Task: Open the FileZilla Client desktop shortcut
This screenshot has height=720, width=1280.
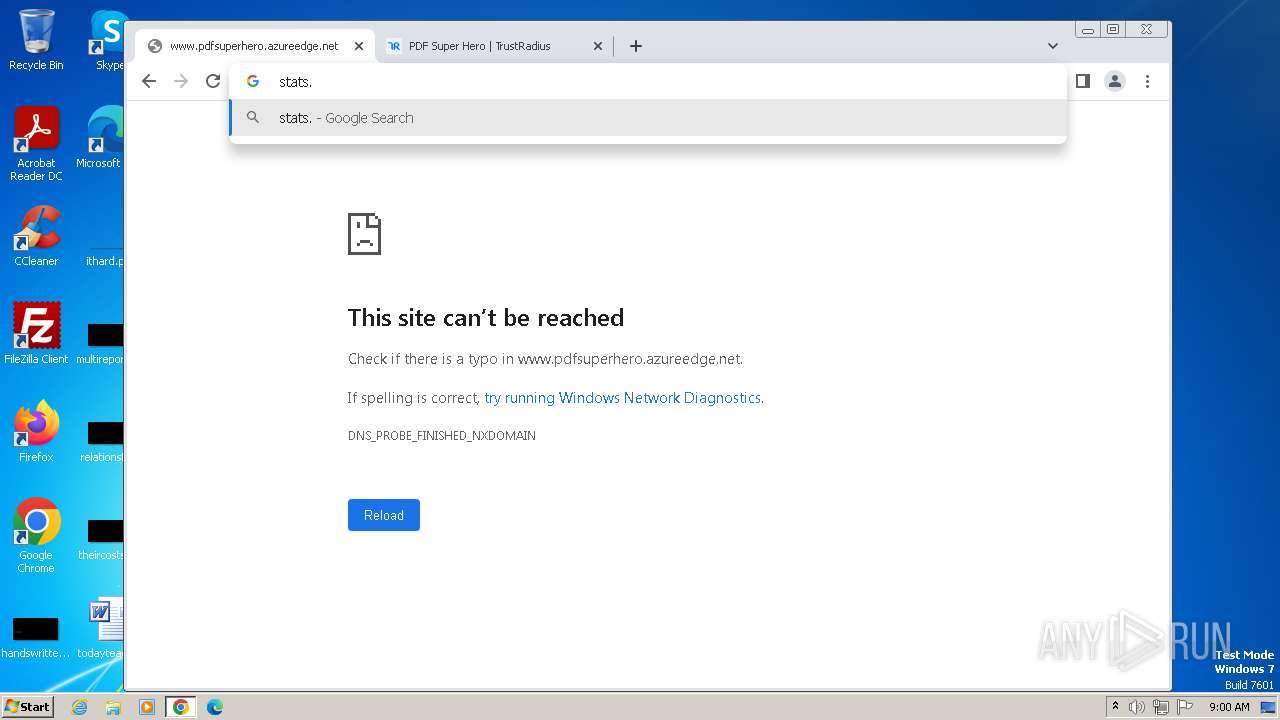Action: coord(36,333)
